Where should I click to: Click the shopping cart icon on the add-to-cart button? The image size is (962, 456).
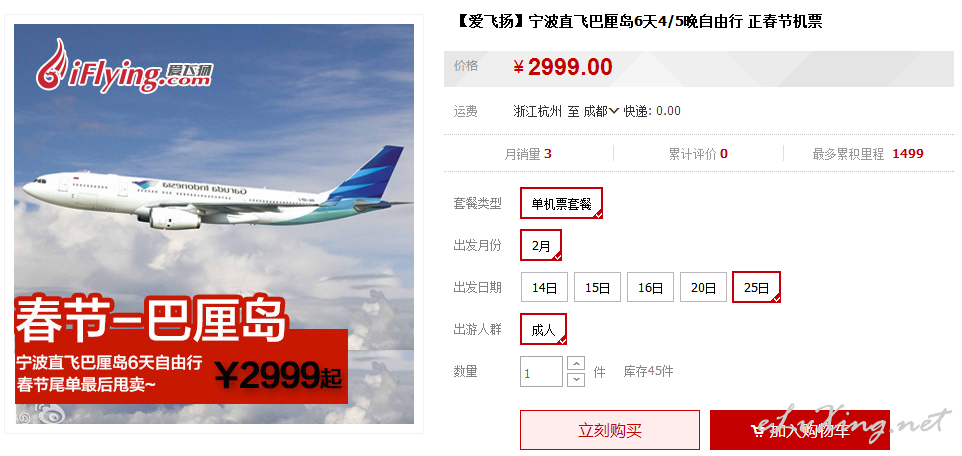(758, 431)
